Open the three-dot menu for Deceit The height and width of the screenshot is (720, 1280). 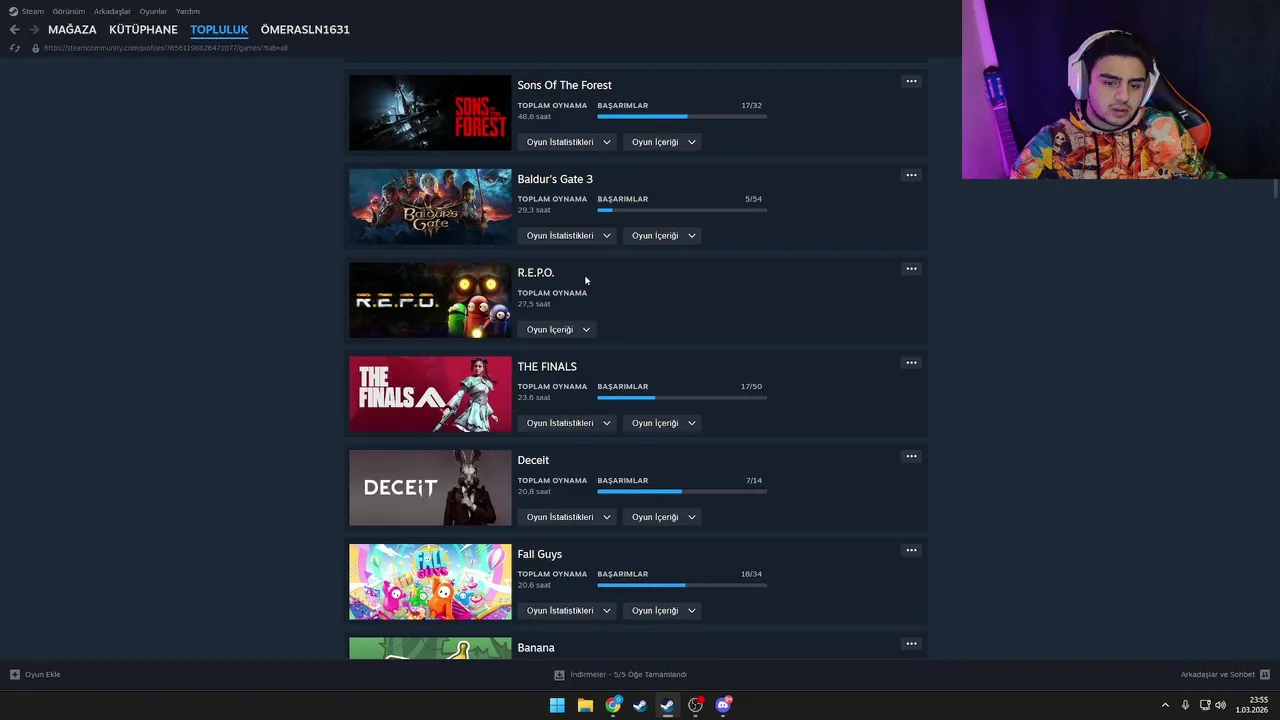pyautogui.click(x=911, y=456)
